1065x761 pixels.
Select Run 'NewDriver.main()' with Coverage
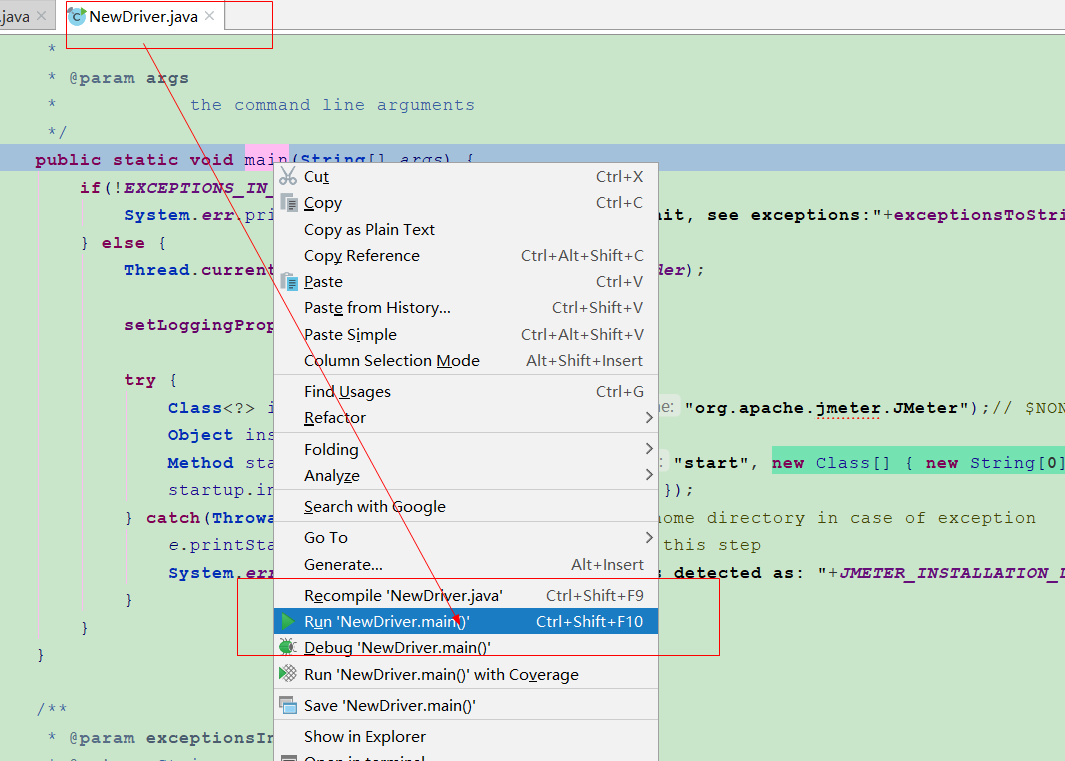point(466,674)
